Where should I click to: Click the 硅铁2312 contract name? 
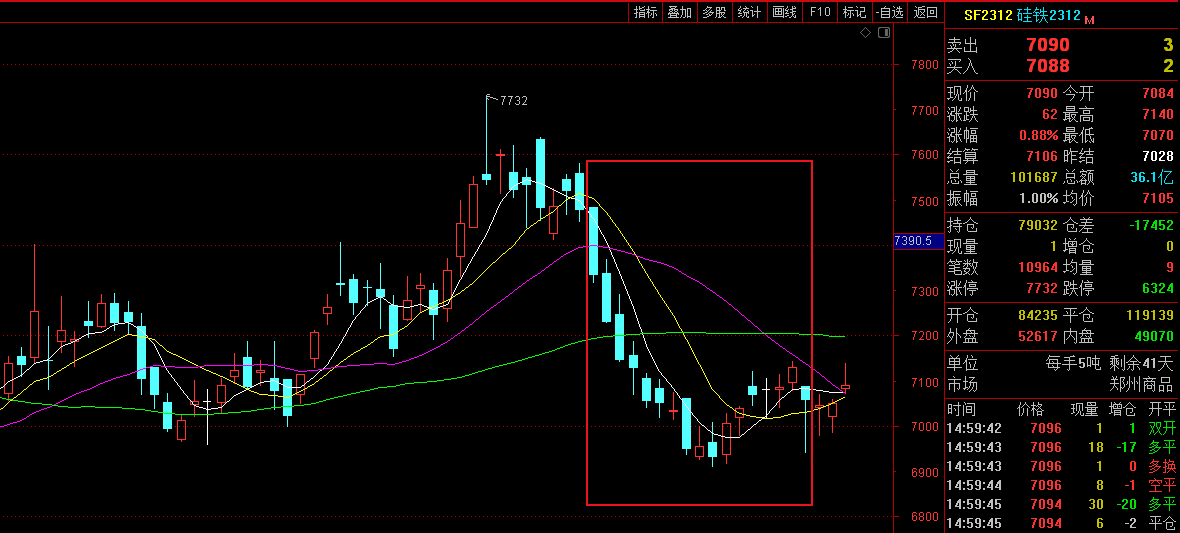click(1048, 15)
